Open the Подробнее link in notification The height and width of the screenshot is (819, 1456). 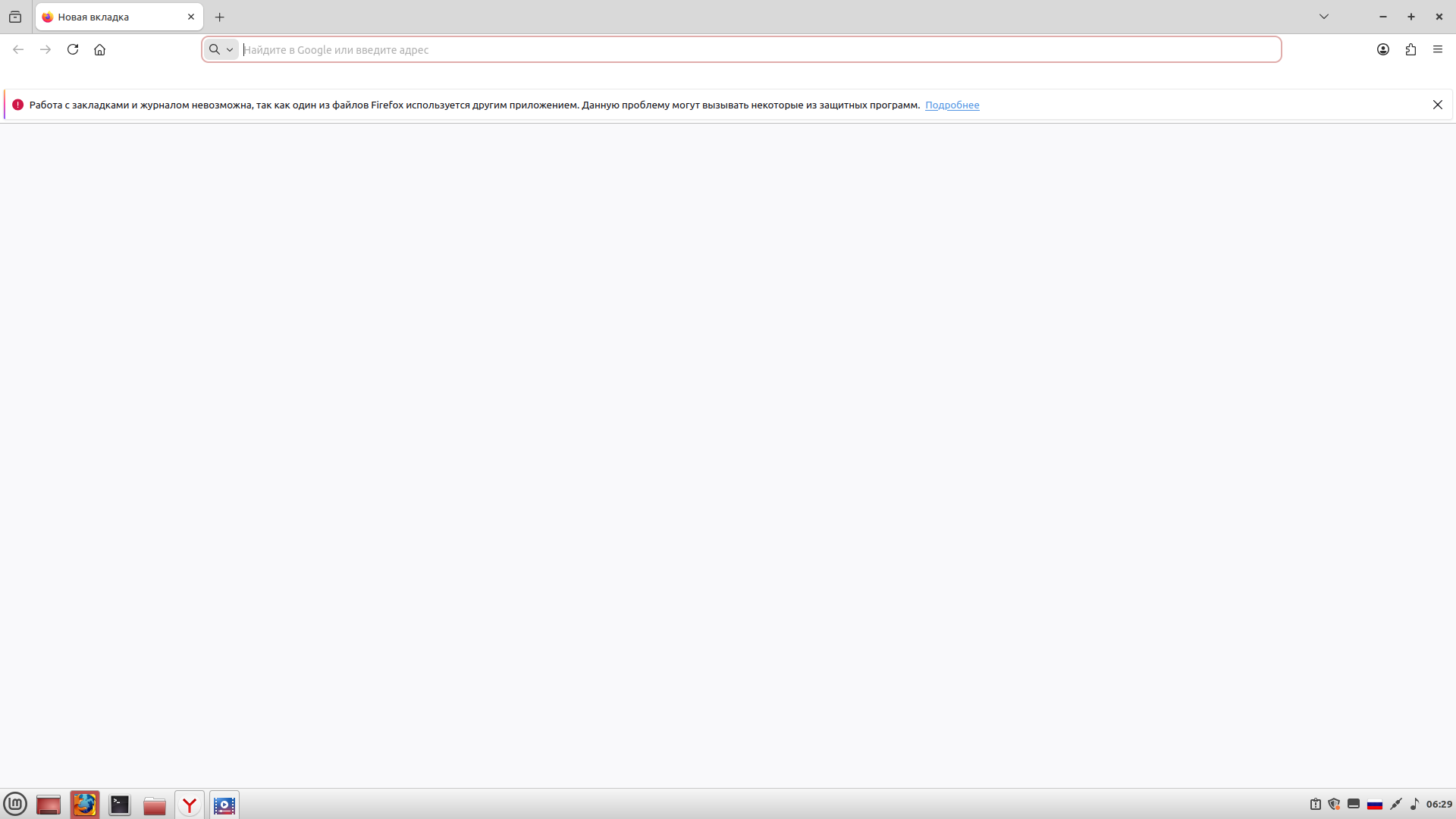[952, 105]
